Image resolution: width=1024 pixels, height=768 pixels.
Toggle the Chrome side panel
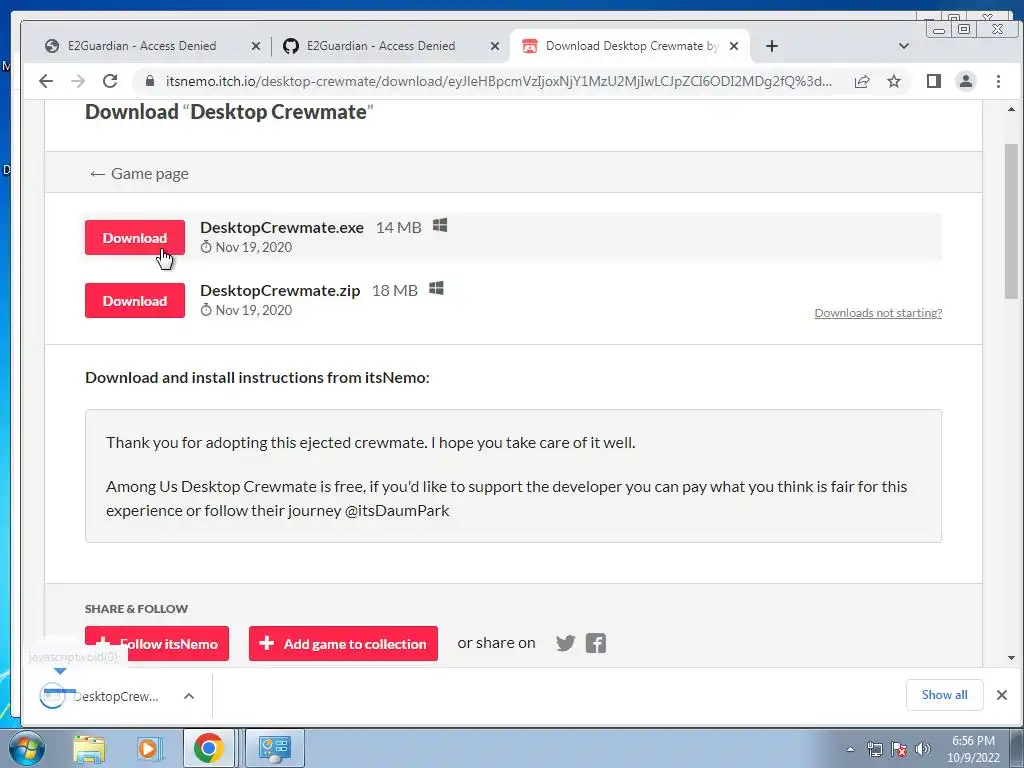click(x=934, y=81)
